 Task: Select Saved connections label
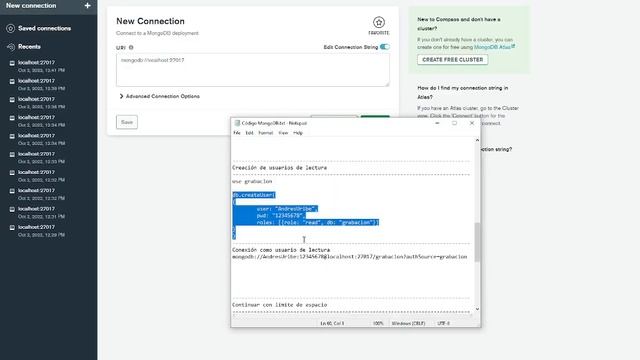coord(44,29)
